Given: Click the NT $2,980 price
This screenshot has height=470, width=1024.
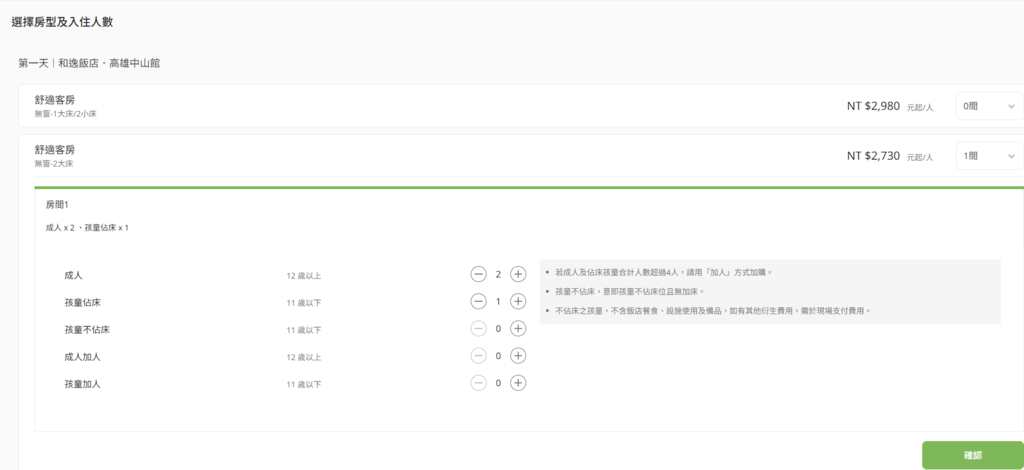Looking at the screenshot, I should click(x=873, y=106).
